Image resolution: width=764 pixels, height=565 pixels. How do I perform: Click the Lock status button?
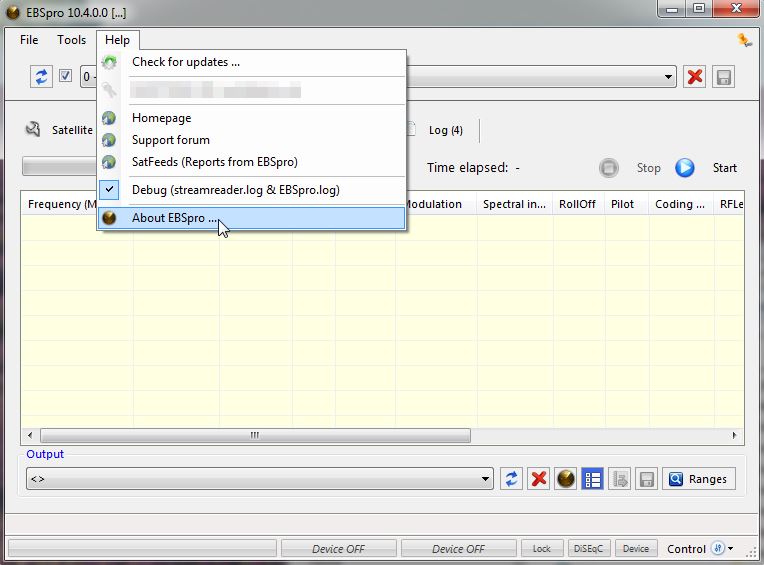coord(542,549)
